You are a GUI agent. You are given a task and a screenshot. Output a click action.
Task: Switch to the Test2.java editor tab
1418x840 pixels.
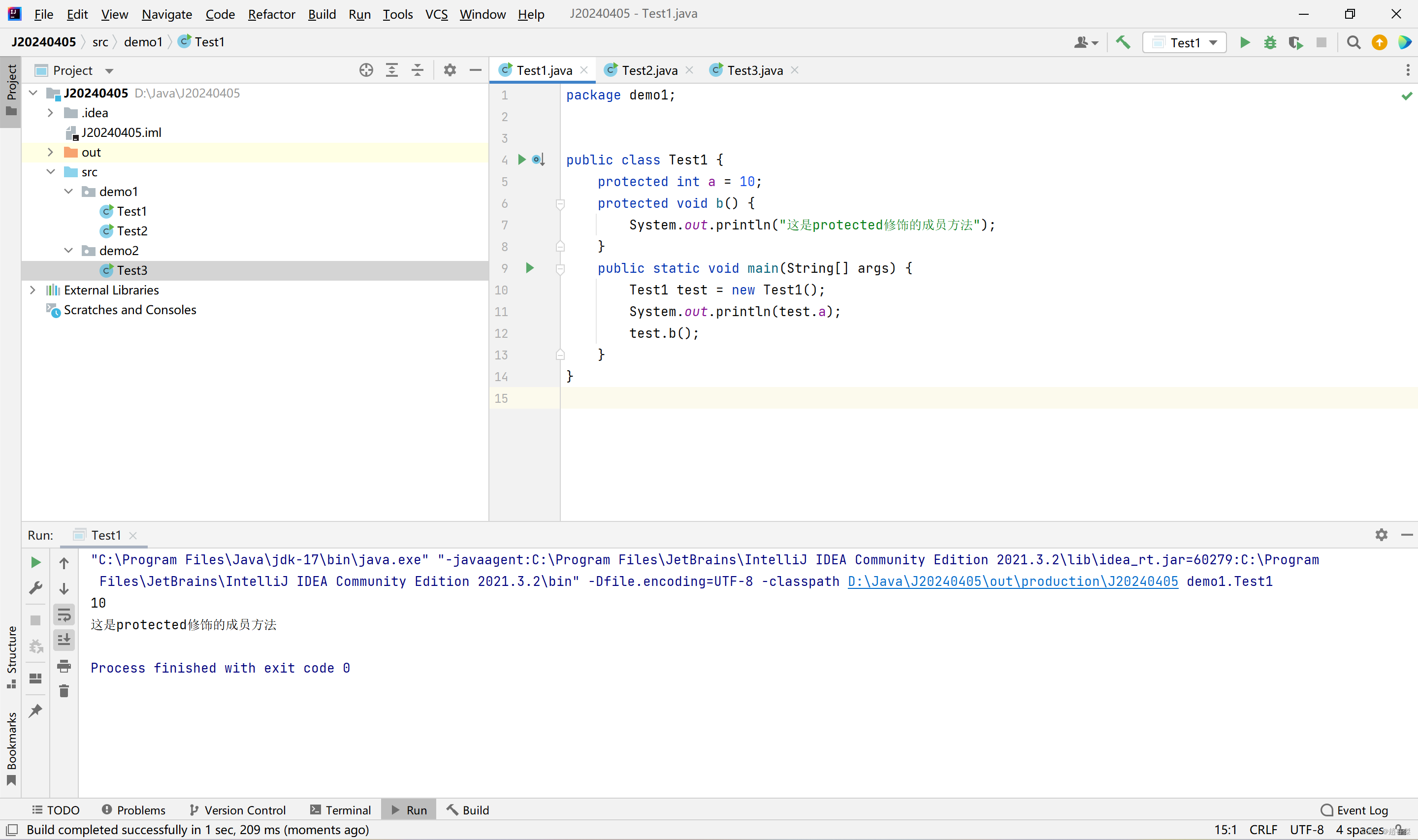[x=649, y=70]
